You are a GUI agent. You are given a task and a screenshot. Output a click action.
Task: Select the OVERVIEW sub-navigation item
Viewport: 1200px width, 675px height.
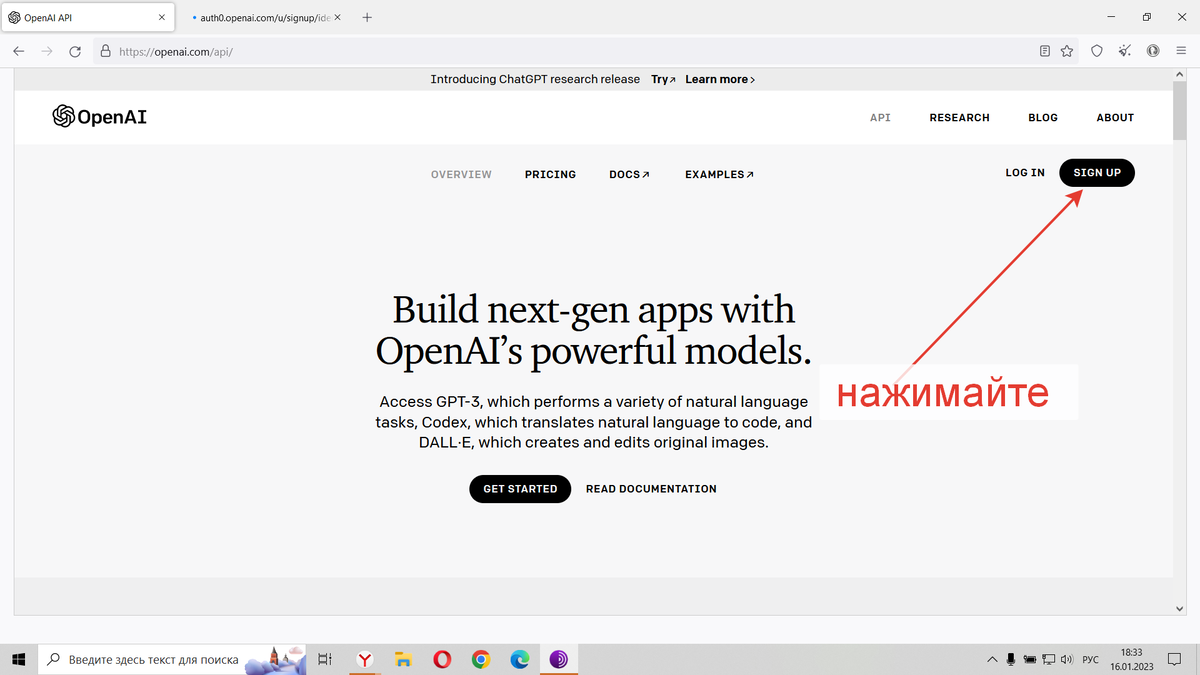[461, 174]
